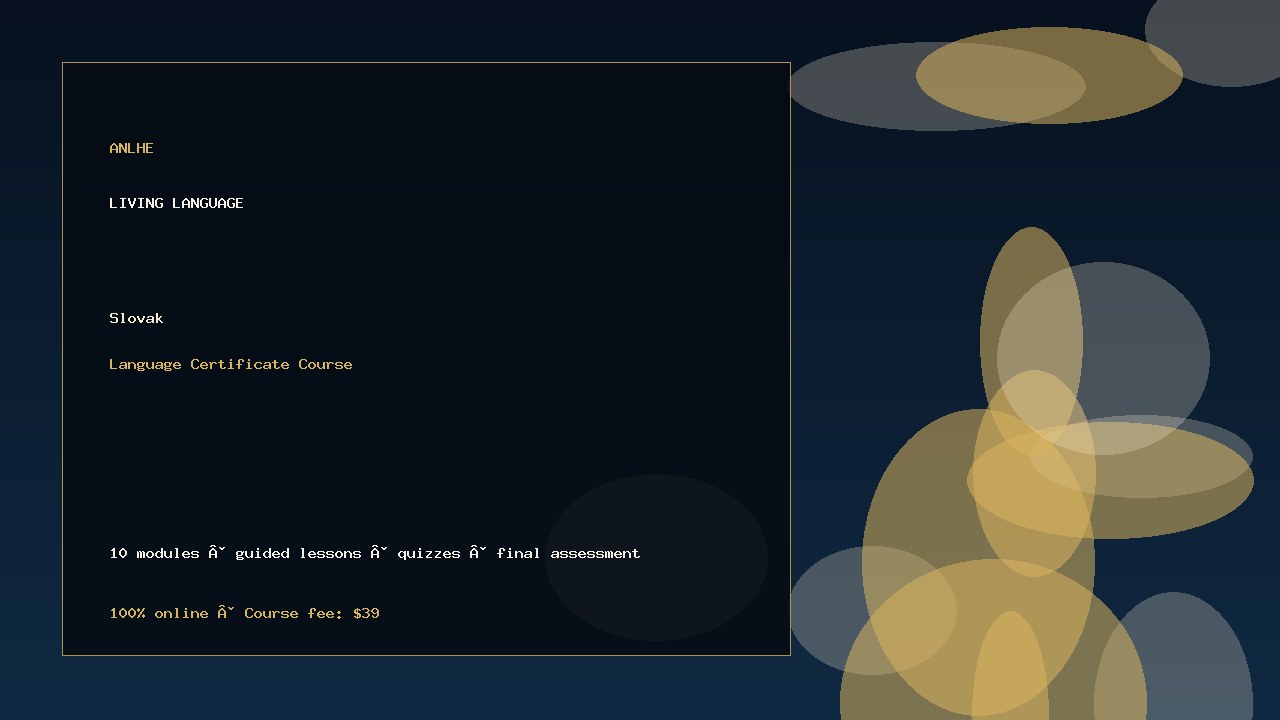The image size is (1280, 720).
Task: Click the "Course fee: $39" line
Action: pyautogui.click(x=245, y=613)
